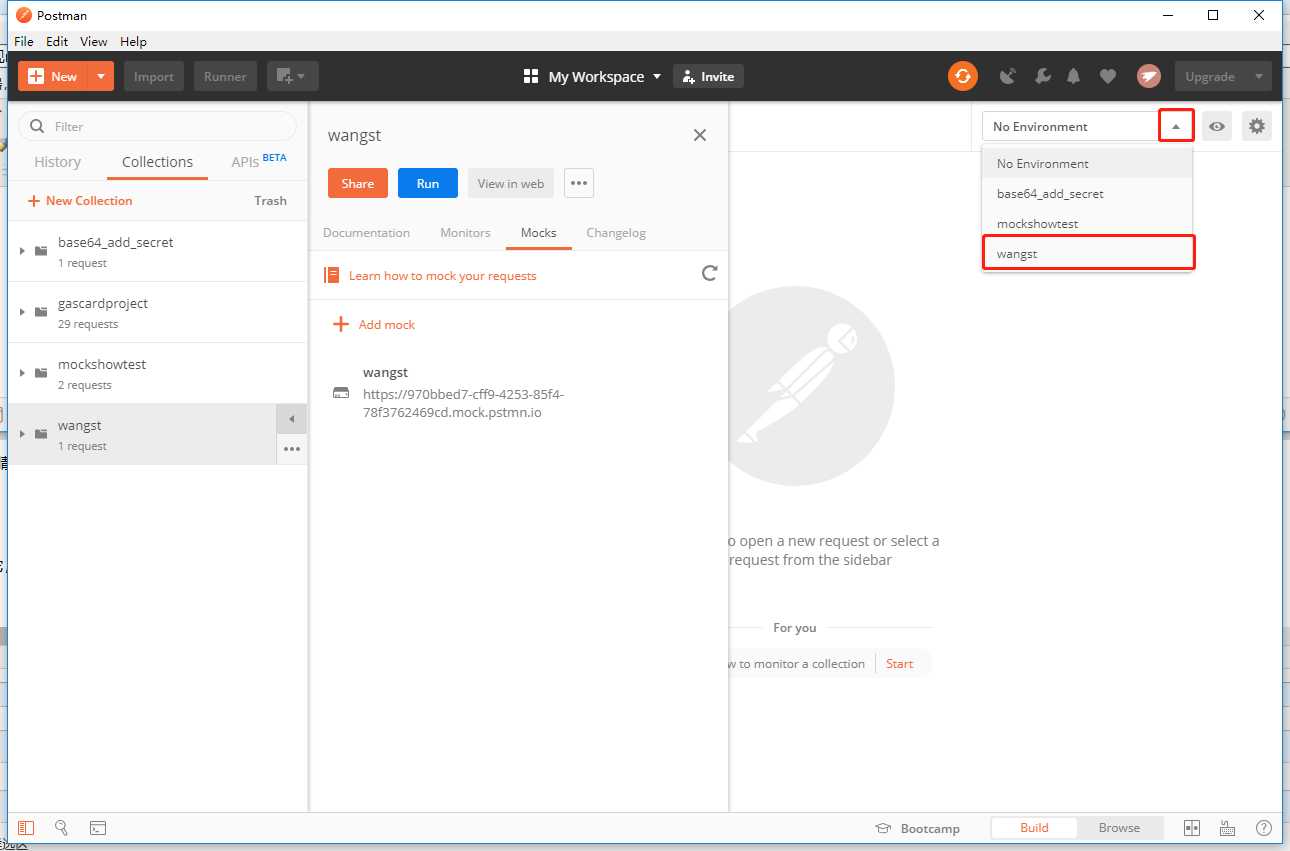Select base64_add_secret environment option
1290x851 pixels.
point(1088,193)
